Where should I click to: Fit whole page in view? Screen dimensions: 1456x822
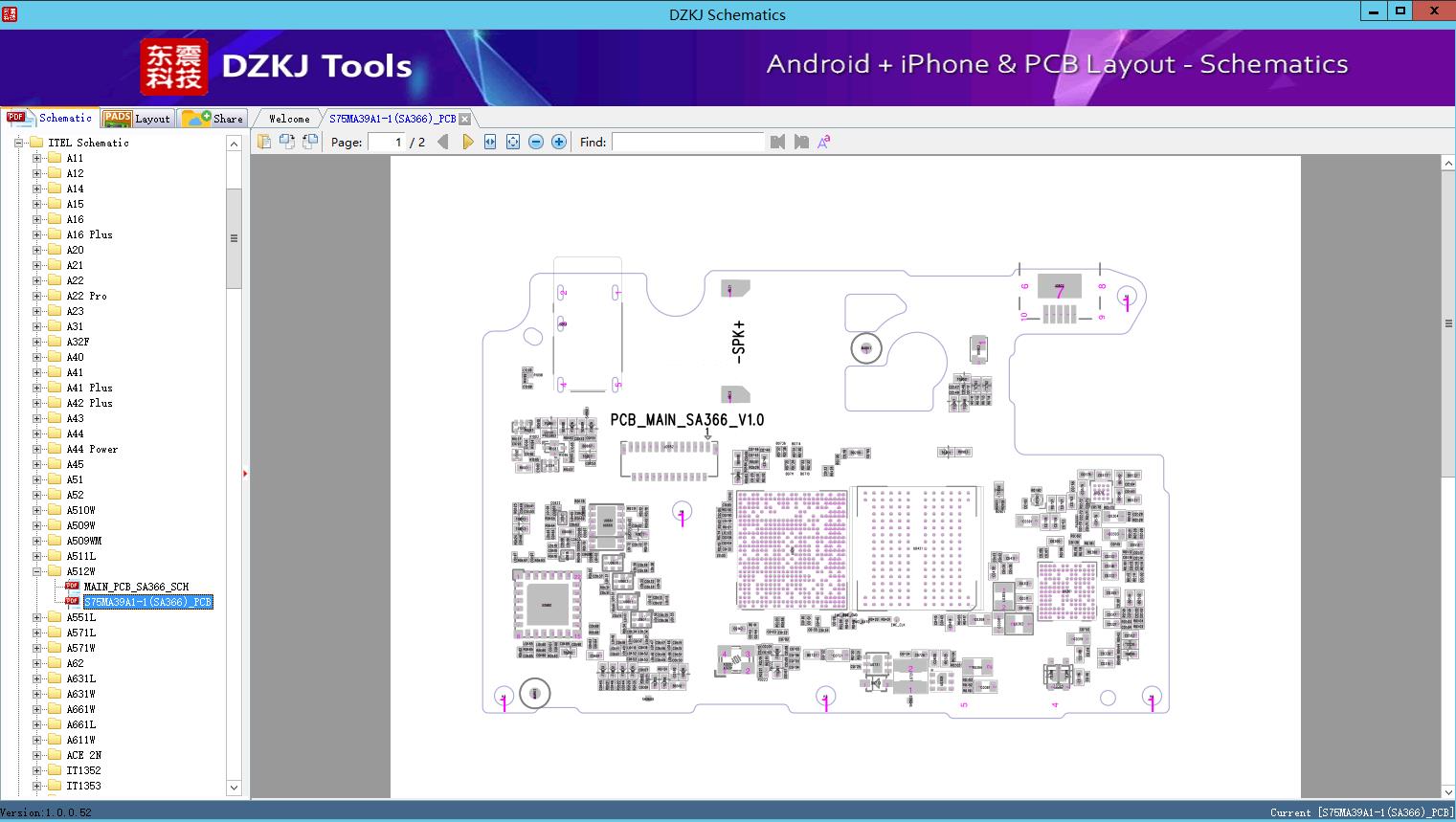click(x=513, y=142)
